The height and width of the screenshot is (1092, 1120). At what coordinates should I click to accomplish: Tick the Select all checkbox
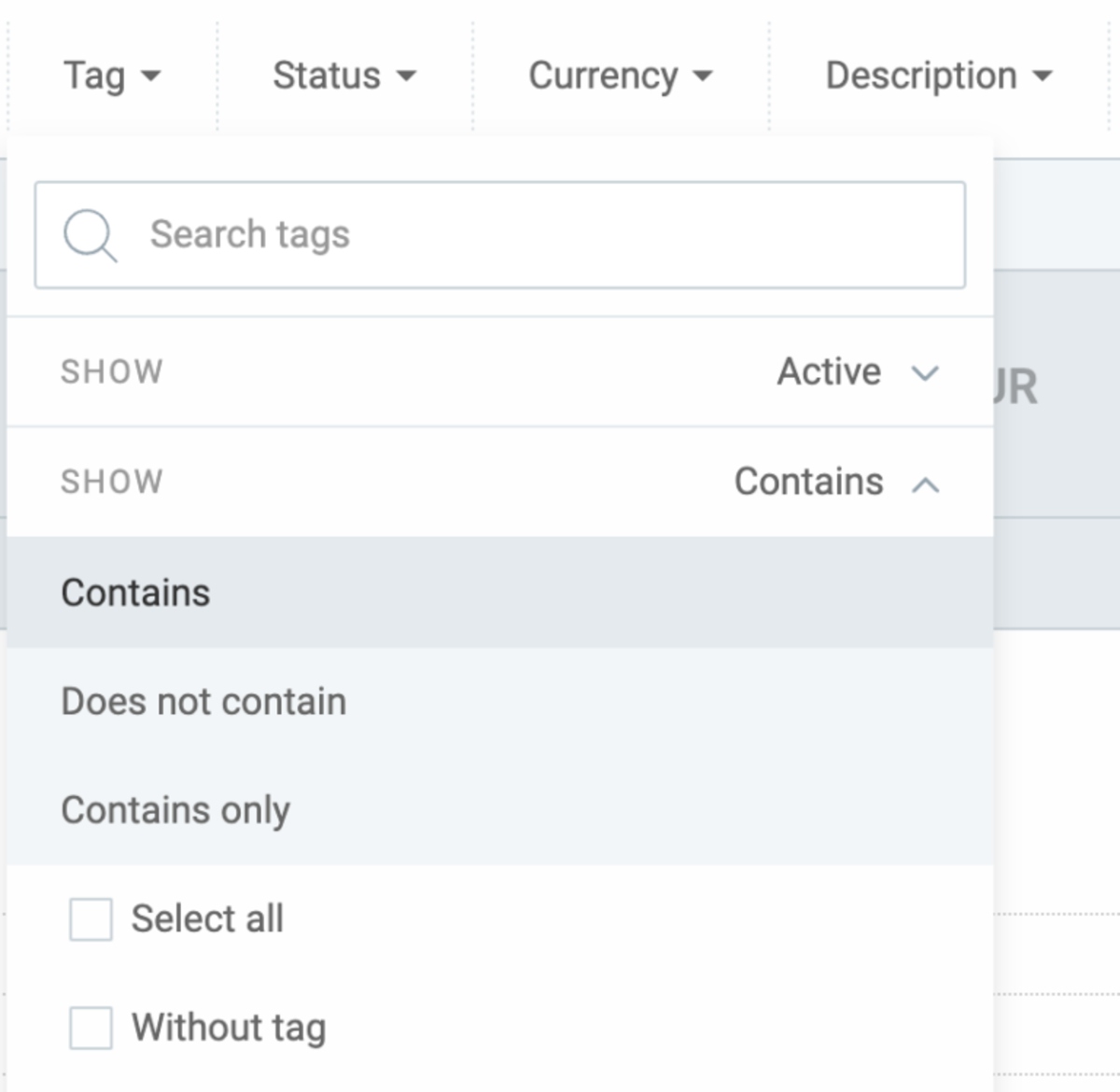pos(91,919)
